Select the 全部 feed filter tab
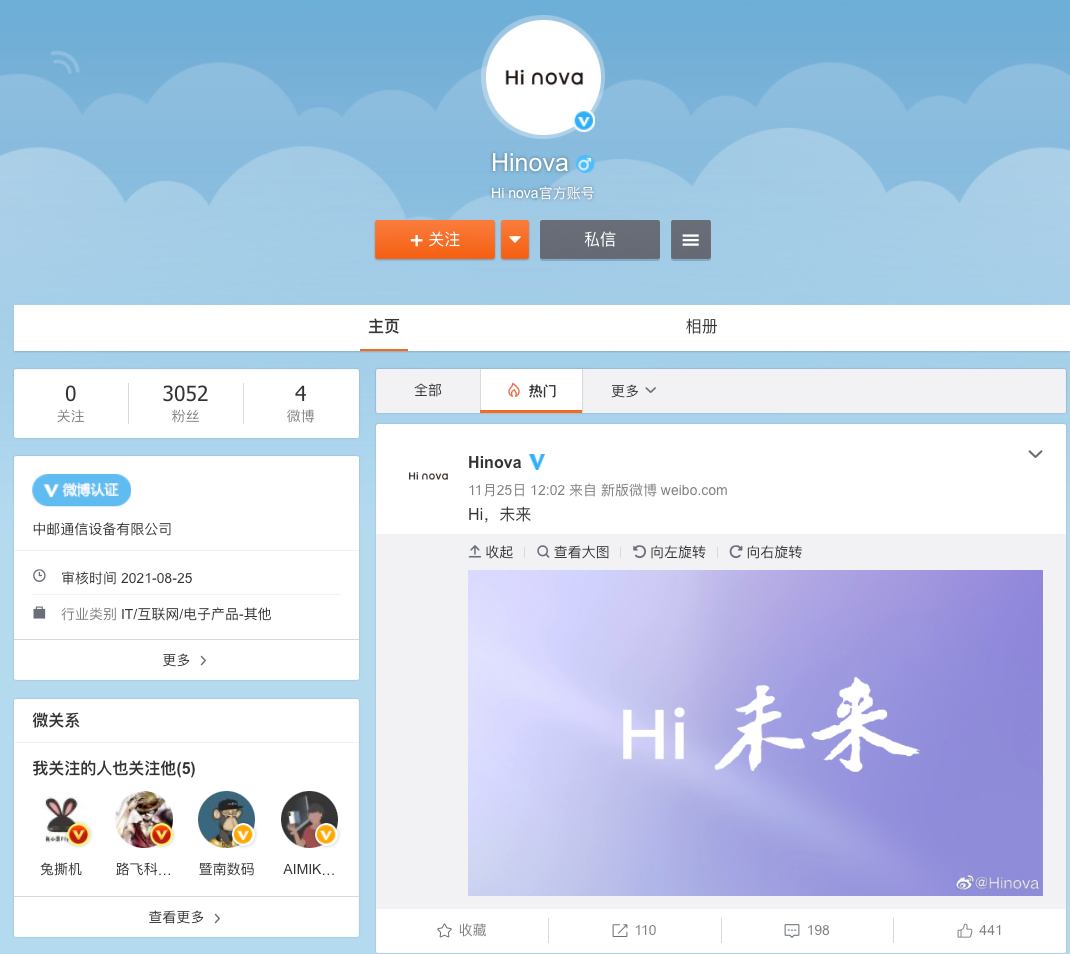 point(428,390)
